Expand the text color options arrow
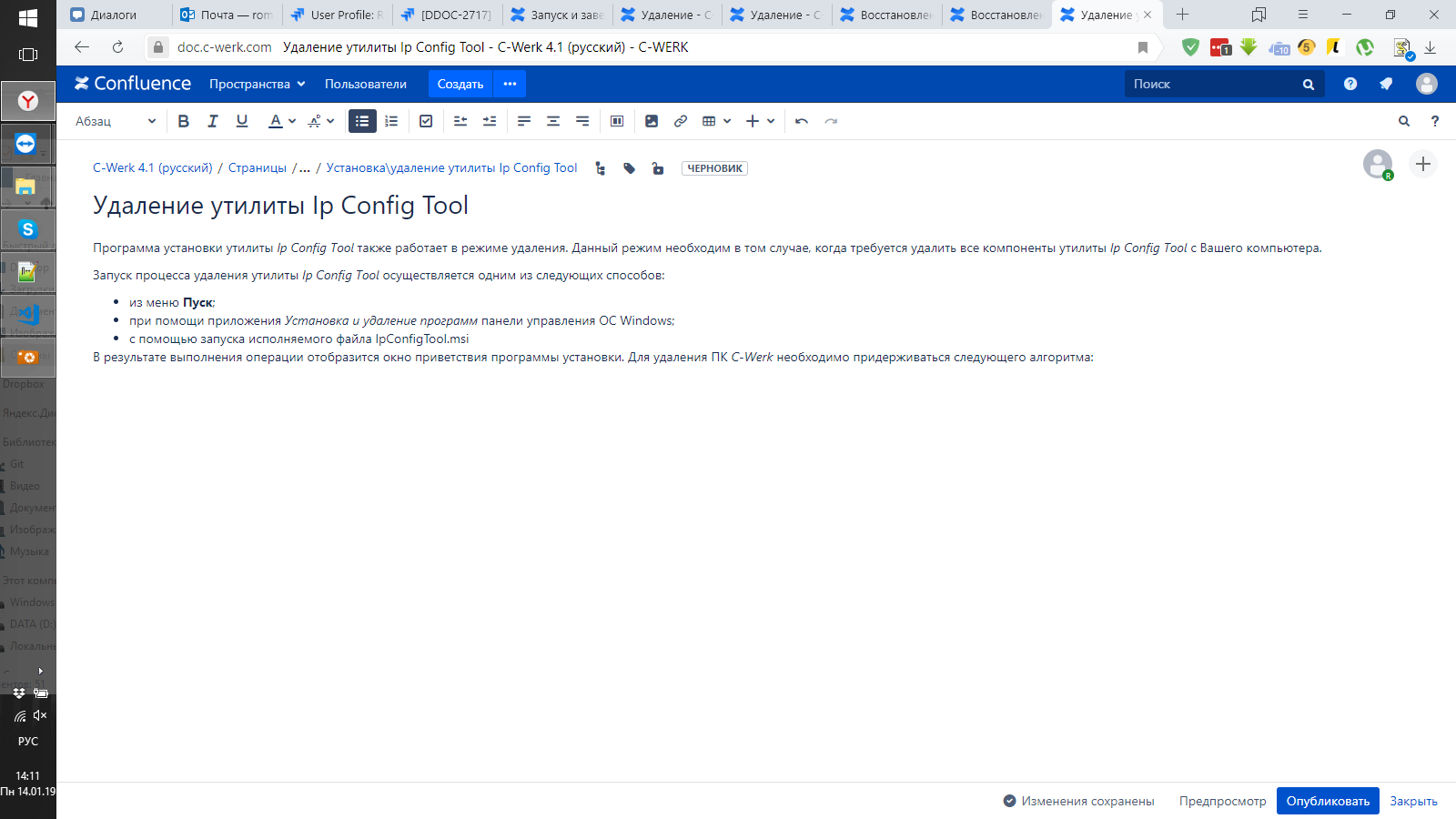 point(292,121)
